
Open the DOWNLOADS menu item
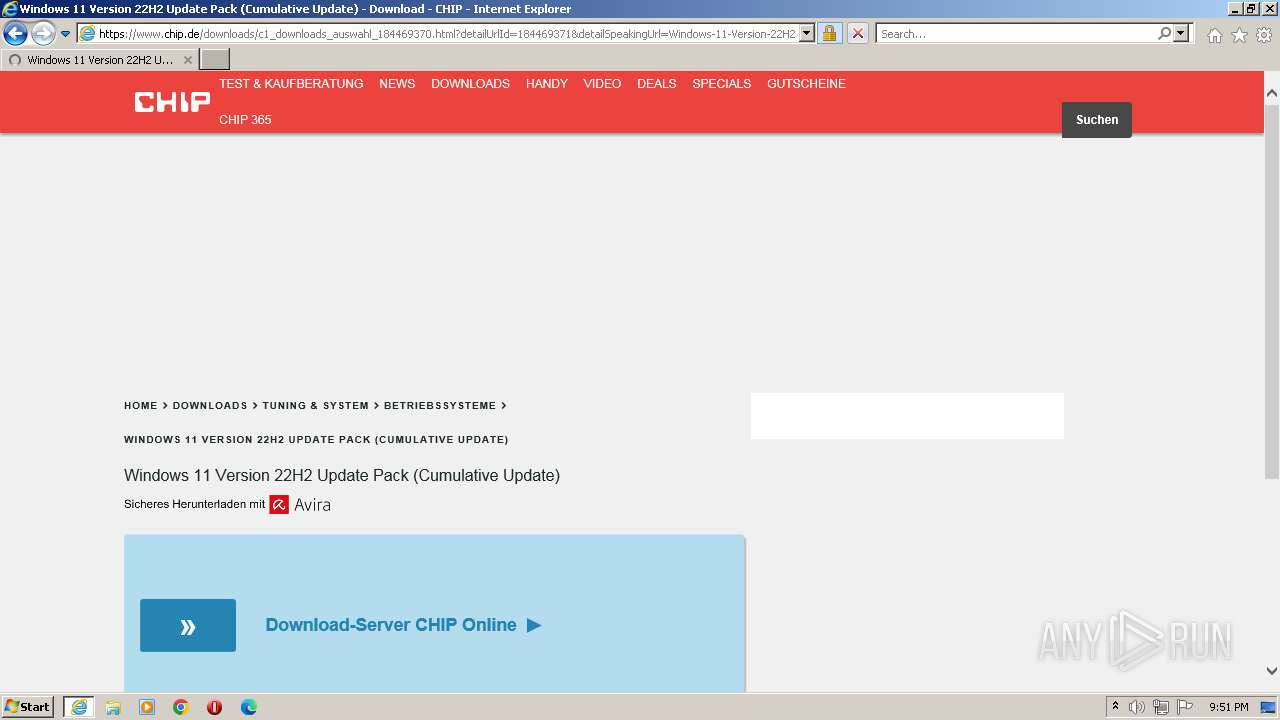[x=470, y=84]
